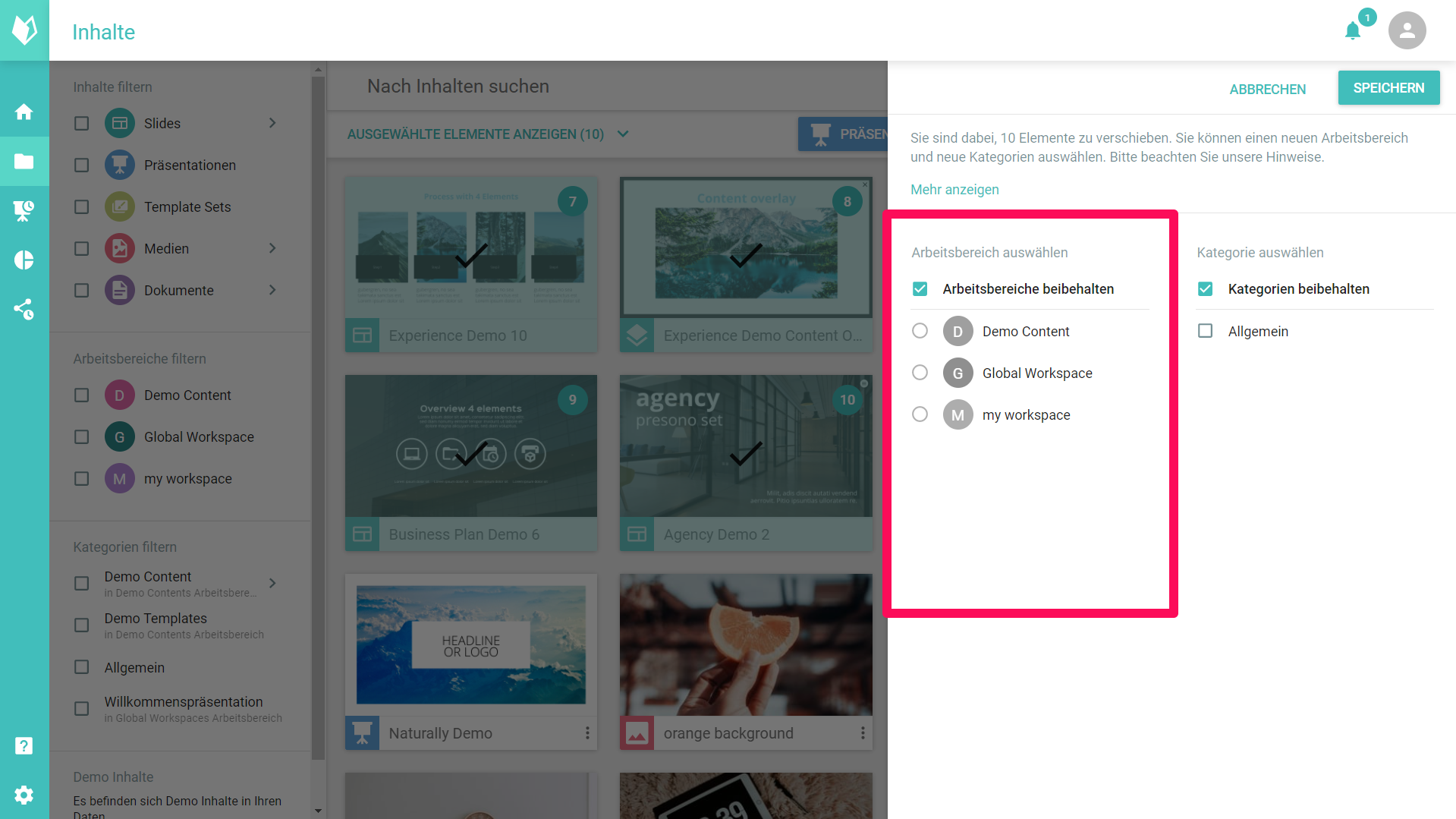Open the user profile avatar
This screenshot has height=819, width=1456.
pyautogui.click(x=1407, y=30)
